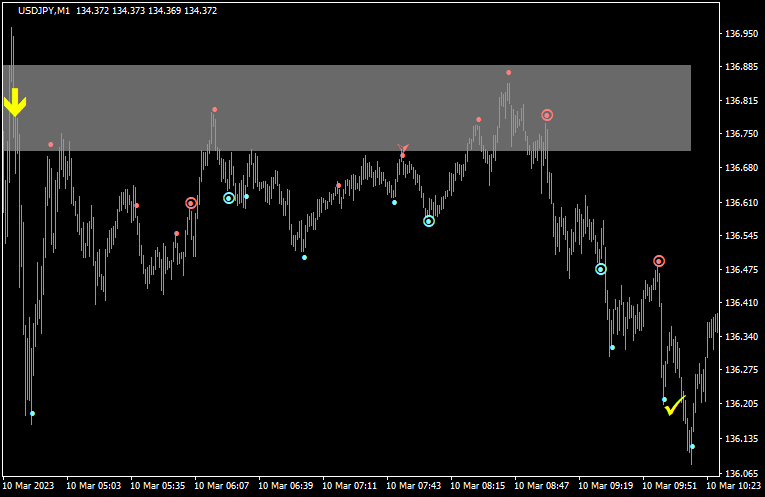
Task: Select the rightmost red circled marker
Action: 659,261
